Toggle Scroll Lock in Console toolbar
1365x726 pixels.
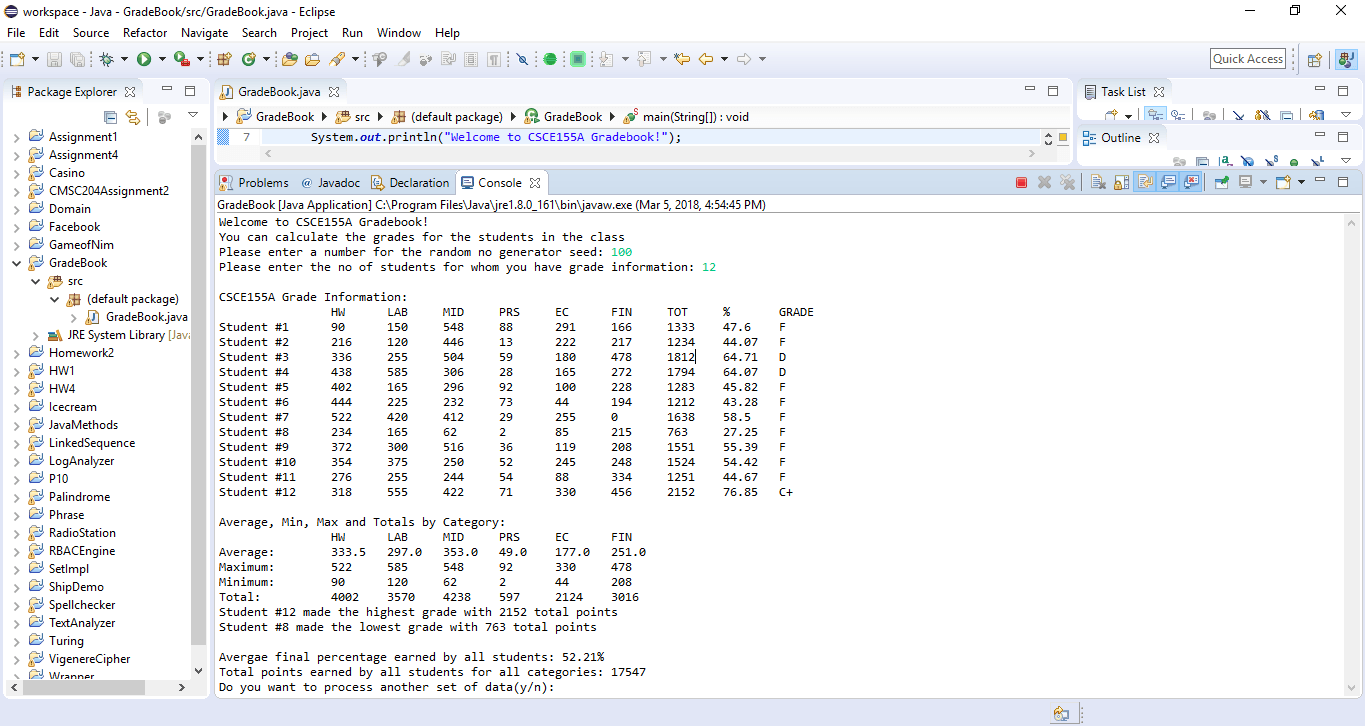1121,182
